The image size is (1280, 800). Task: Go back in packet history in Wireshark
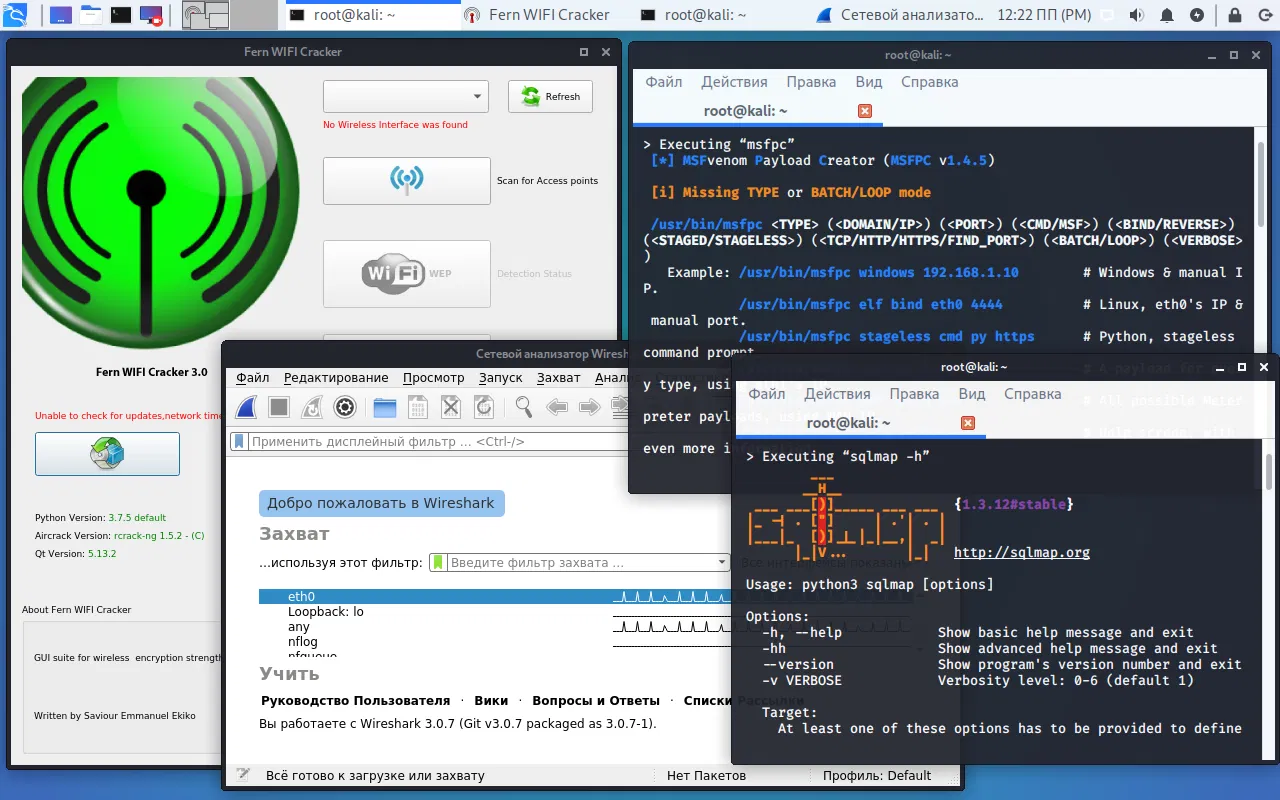[x=557, y=407]
